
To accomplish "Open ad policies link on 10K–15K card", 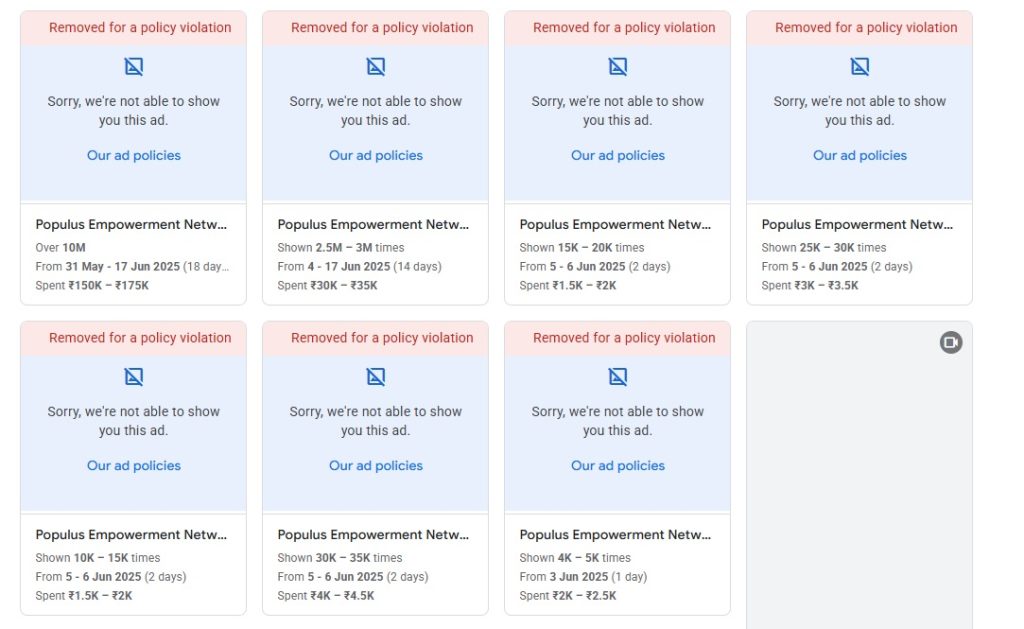I will click(x=134, y=465).
